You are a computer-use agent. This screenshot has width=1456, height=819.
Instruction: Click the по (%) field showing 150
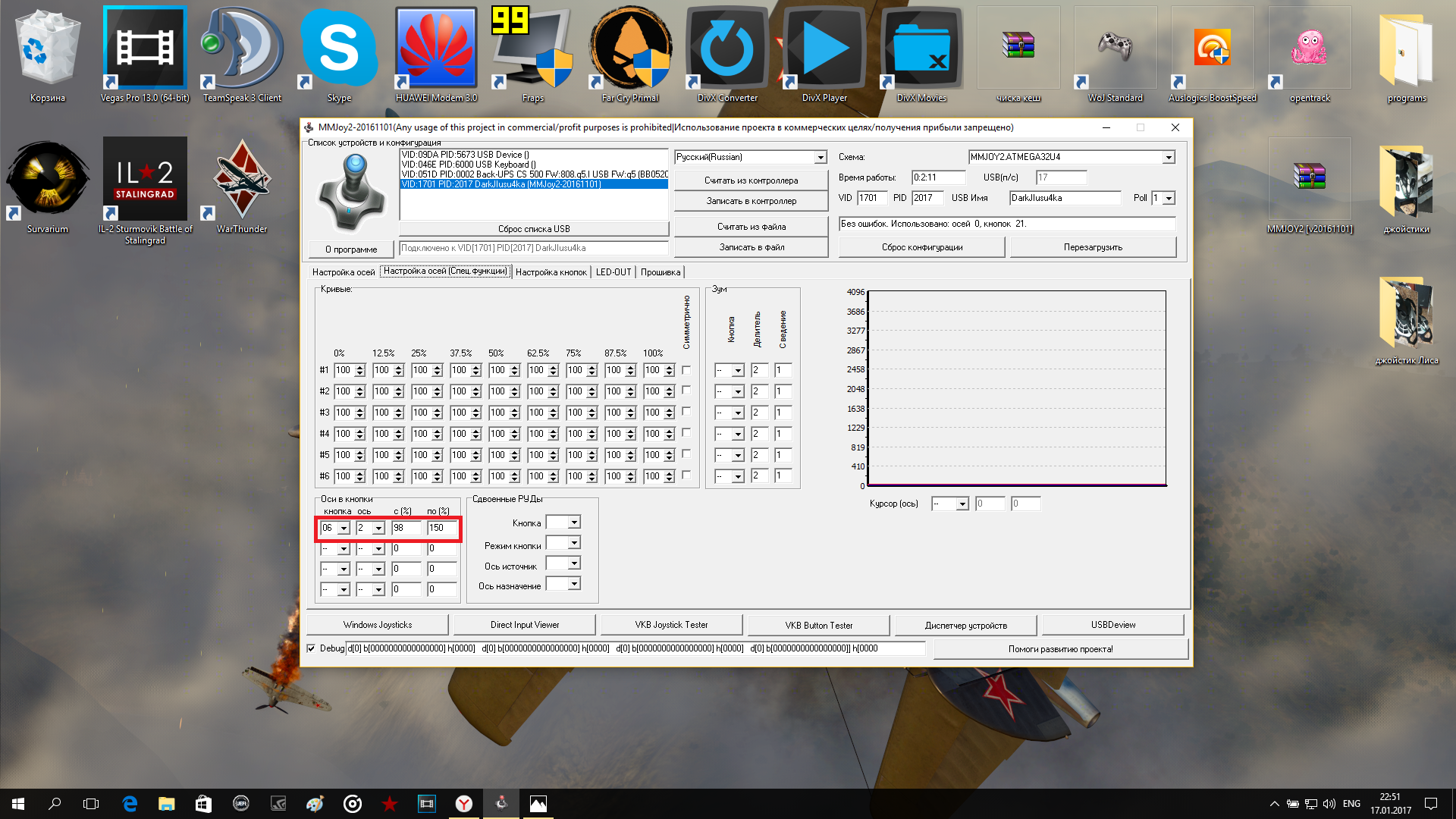pos(442,529)
